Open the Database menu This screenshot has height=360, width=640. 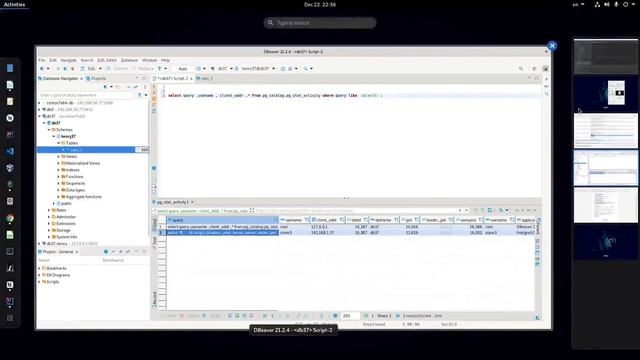(129, 60)
